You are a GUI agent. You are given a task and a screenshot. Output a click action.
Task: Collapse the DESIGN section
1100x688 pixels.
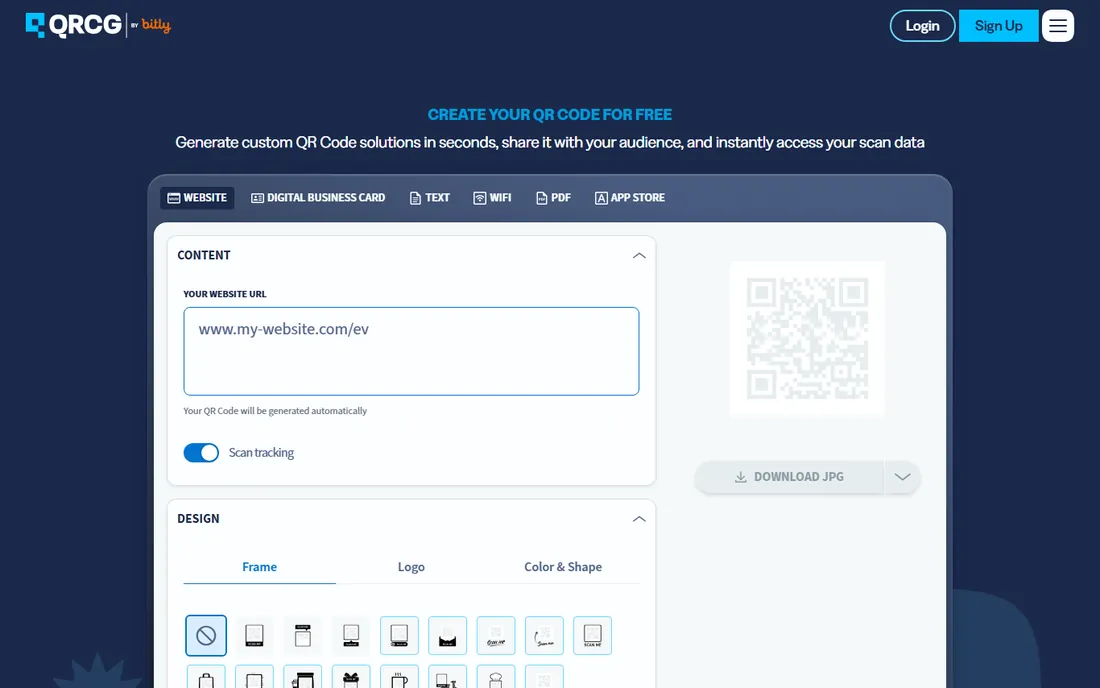click(x=639, y=519)
